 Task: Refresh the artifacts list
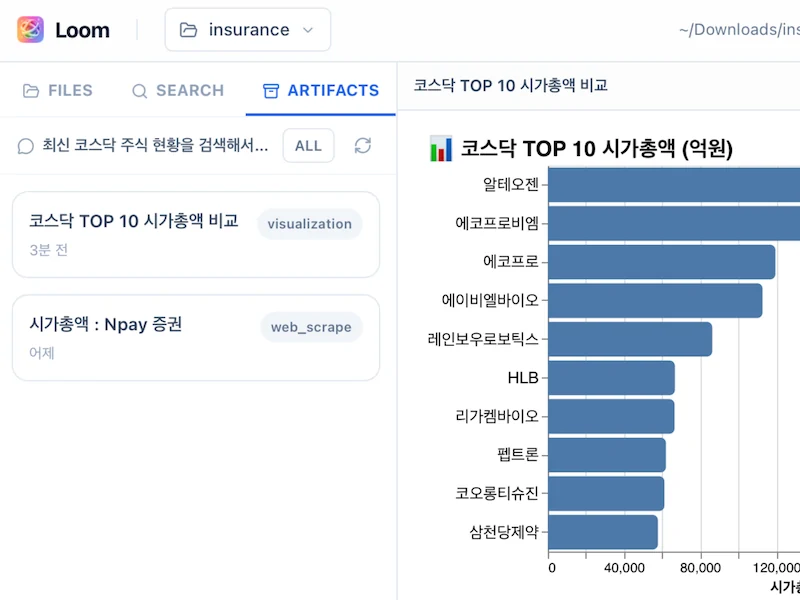(x=363, y=146)
